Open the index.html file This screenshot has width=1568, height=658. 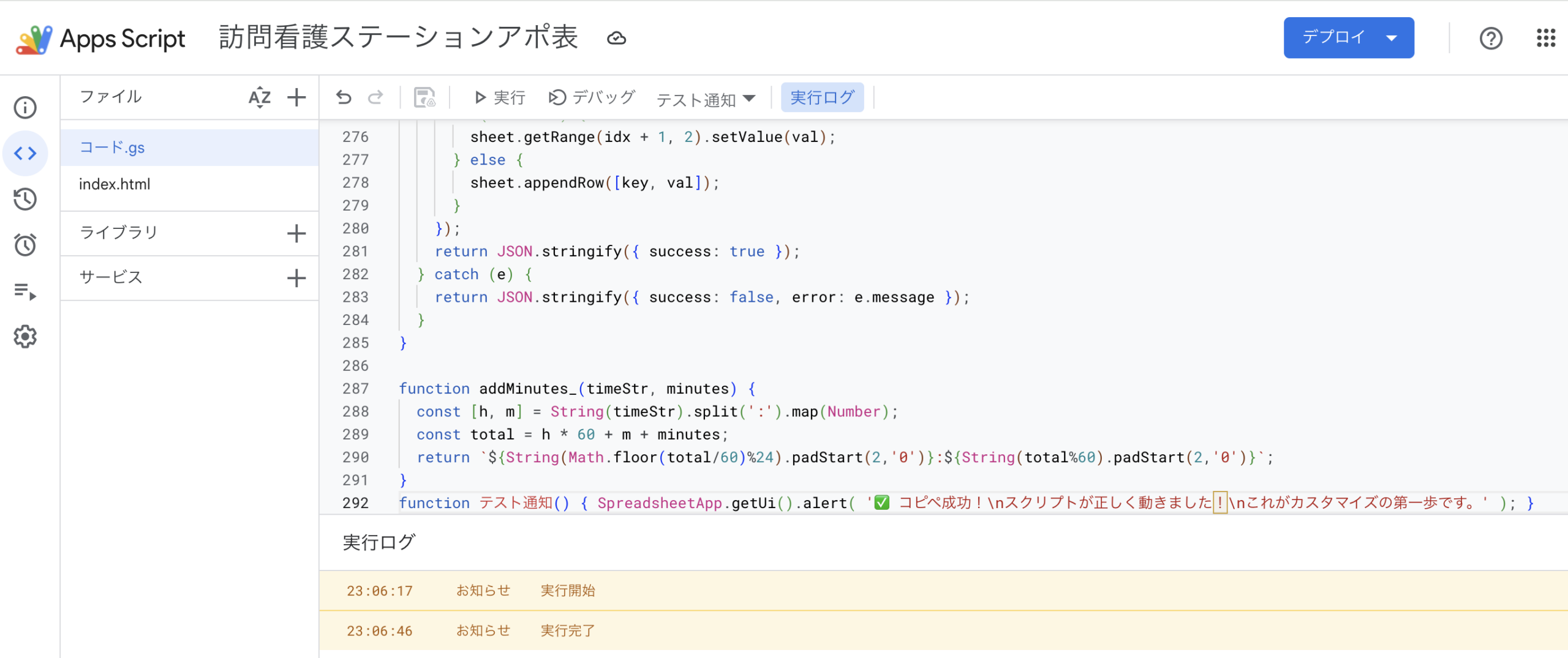click(x=189, y=184)
